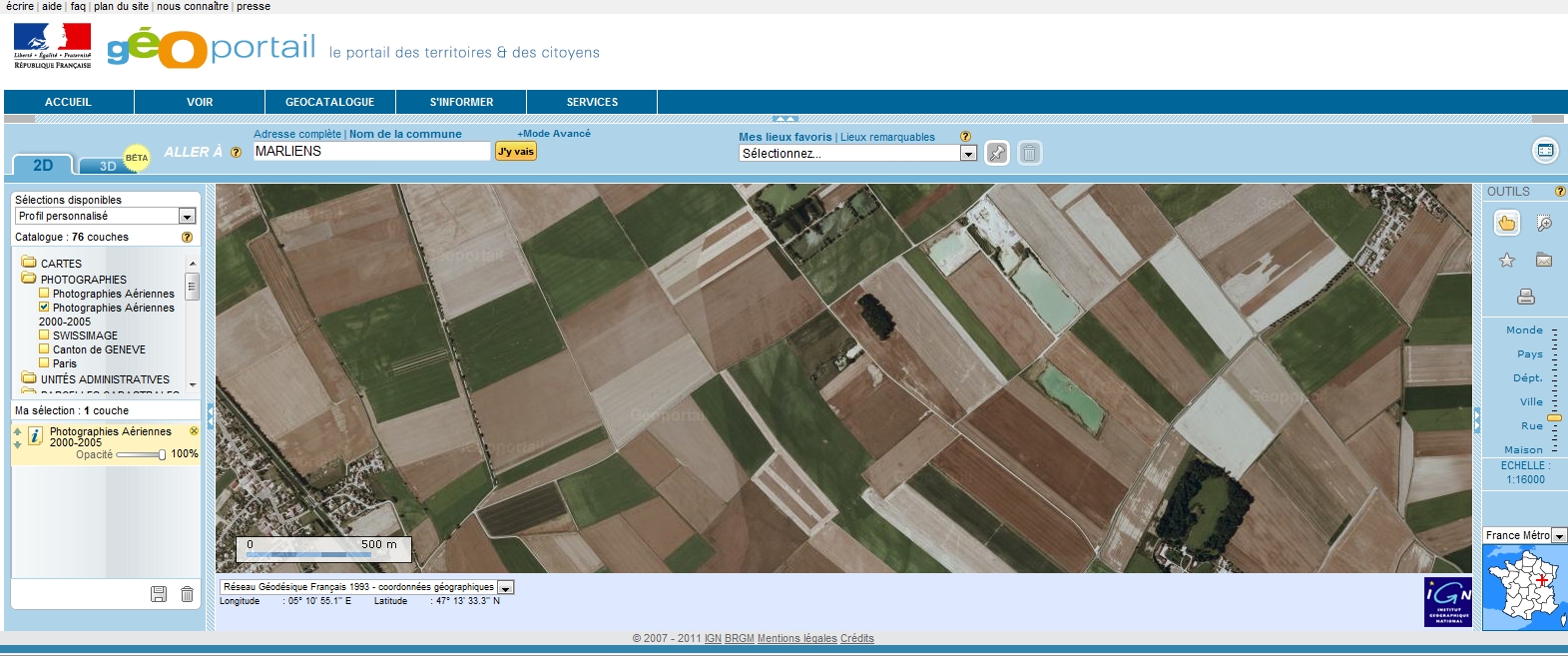Adjust the Opacité slider handle
Screen dimensions: 1568x656
pos(162,454)
